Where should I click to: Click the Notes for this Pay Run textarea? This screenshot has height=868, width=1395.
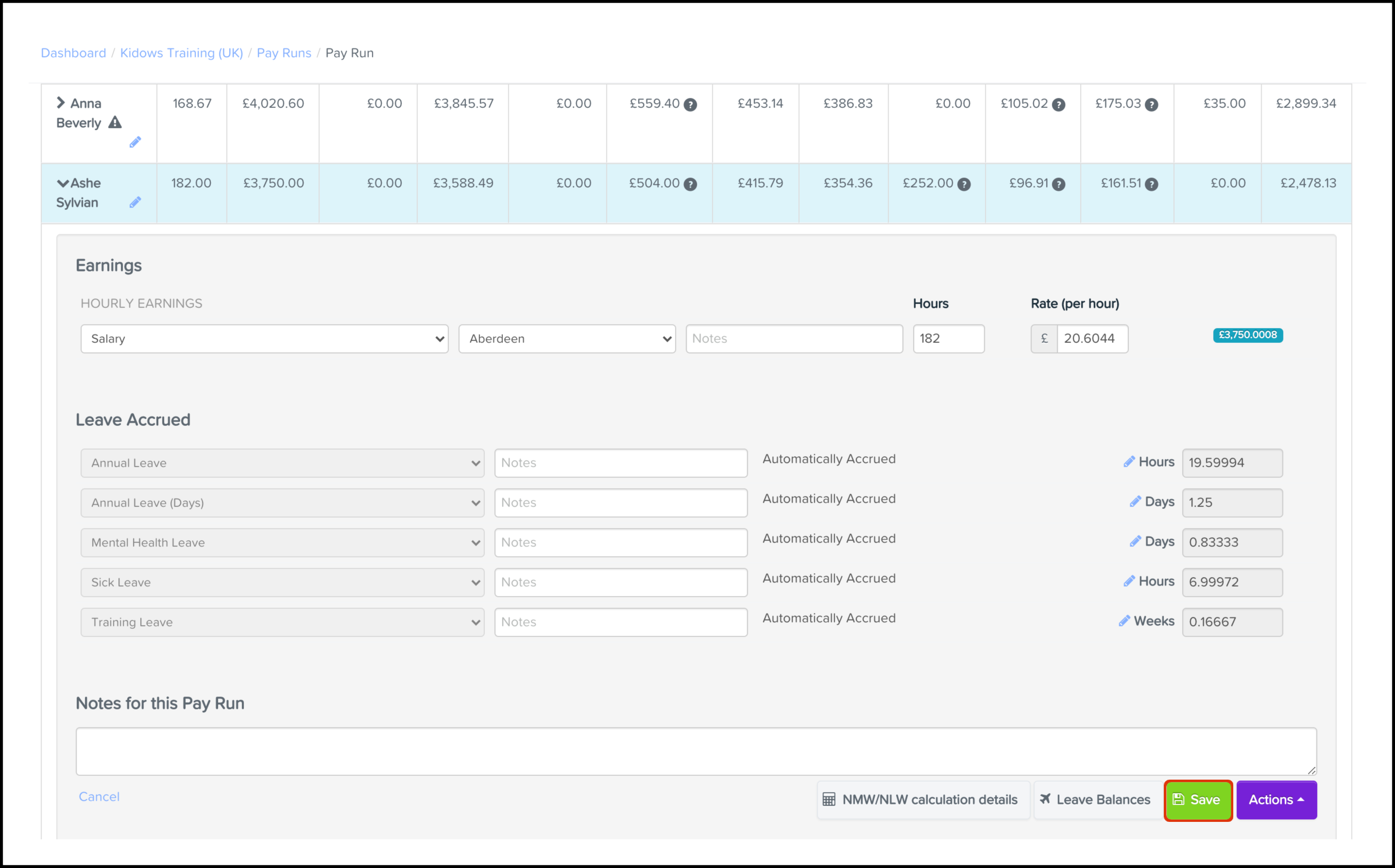tap(696, 751)
